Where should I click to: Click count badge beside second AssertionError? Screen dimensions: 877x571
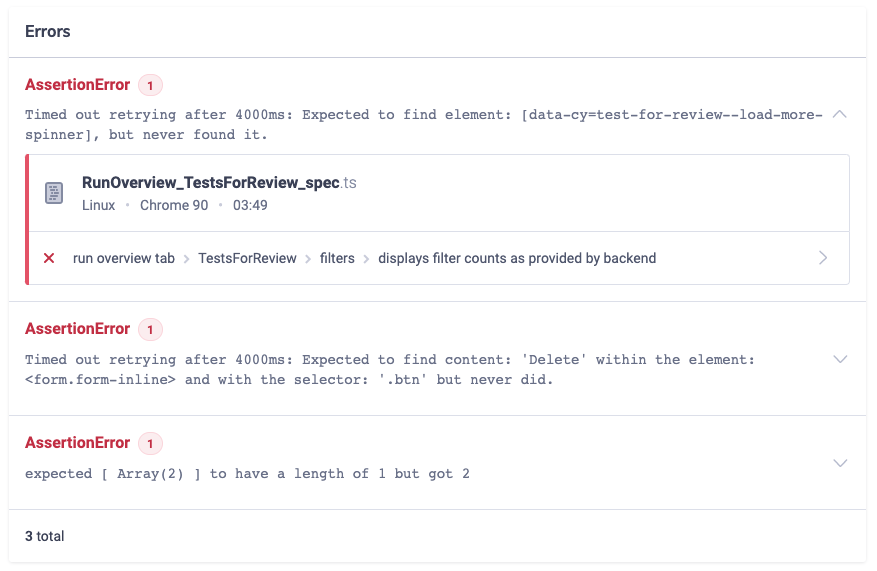(150, 329)
